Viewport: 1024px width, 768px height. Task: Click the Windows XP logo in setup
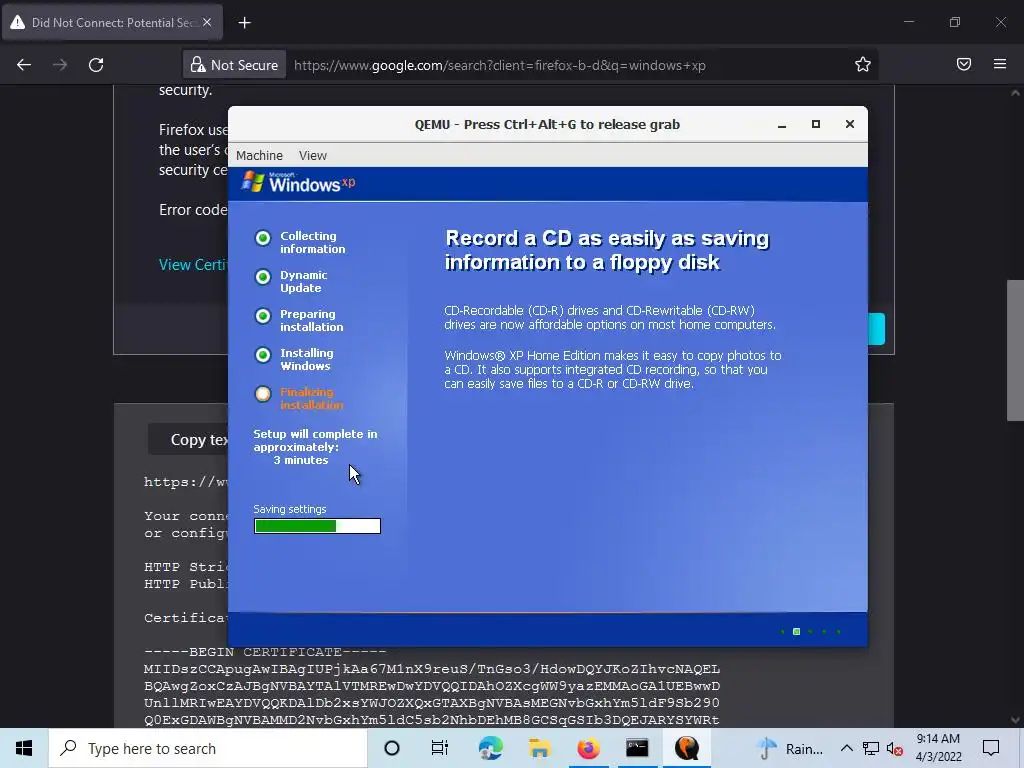(x=298, y=182)
